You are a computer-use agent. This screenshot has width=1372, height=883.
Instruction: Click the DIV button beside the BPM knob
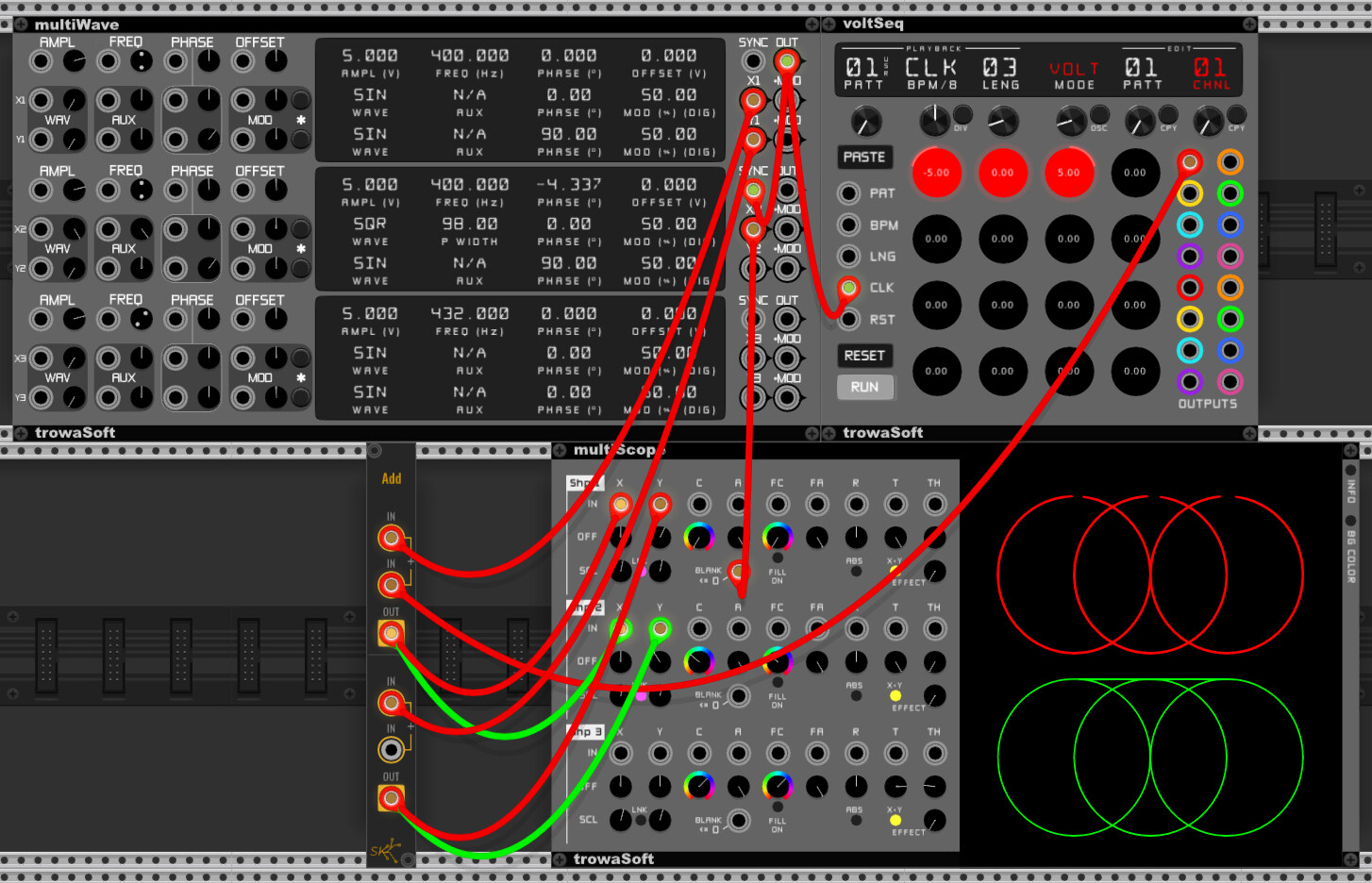click(962, 116)
